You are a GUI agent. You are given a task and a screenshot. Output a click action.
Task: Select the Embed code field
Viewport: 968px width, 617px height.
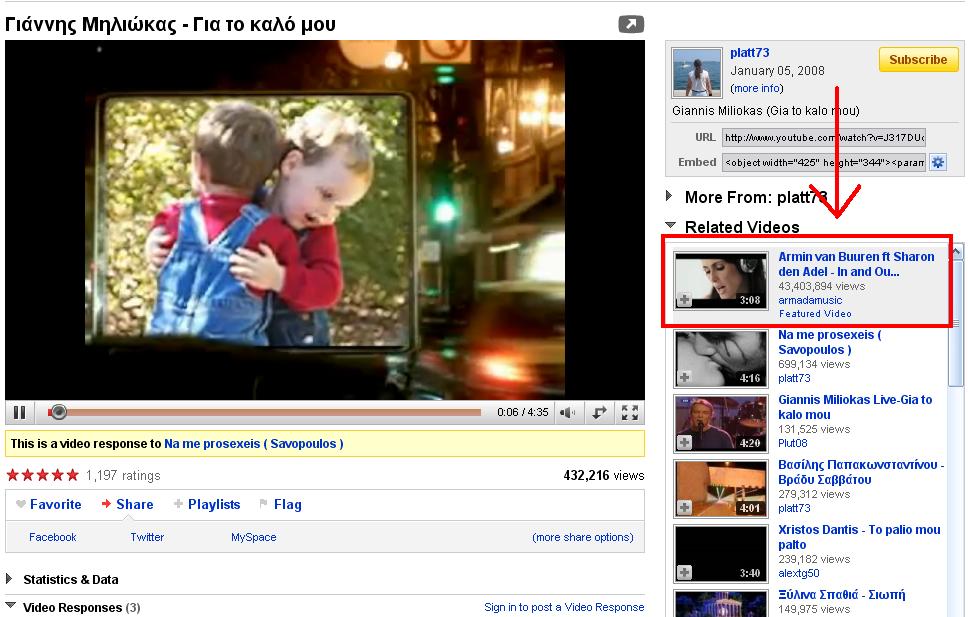pos(824,162)
